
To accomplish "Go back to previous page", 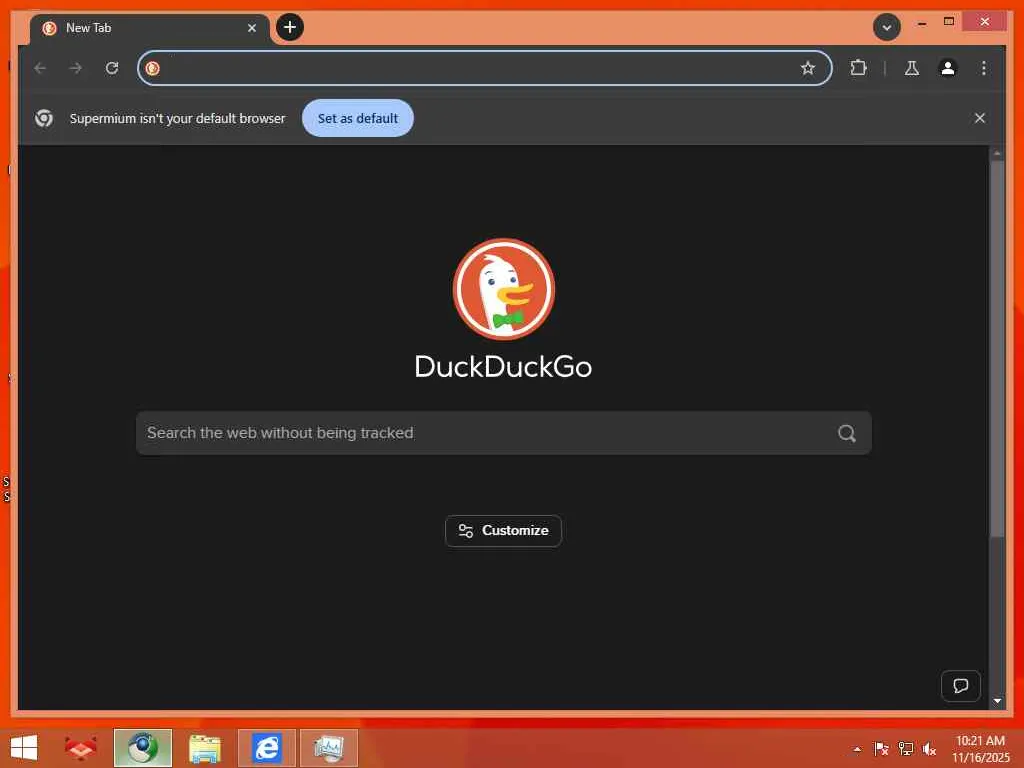I will (x=40, y=68).
